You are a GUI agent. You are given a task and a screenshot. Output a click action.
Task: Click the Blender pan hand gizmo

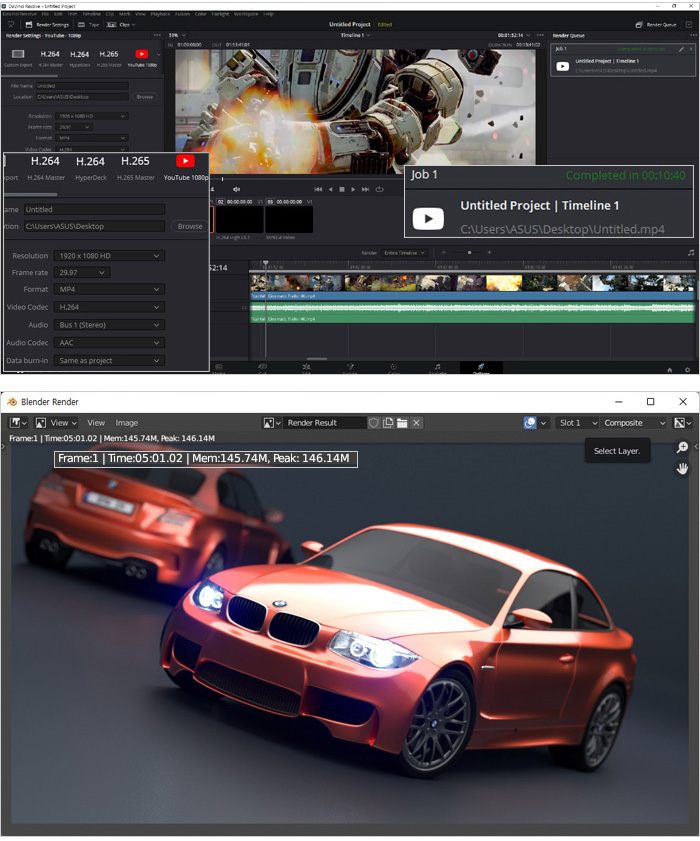click(x=682, y=469)
